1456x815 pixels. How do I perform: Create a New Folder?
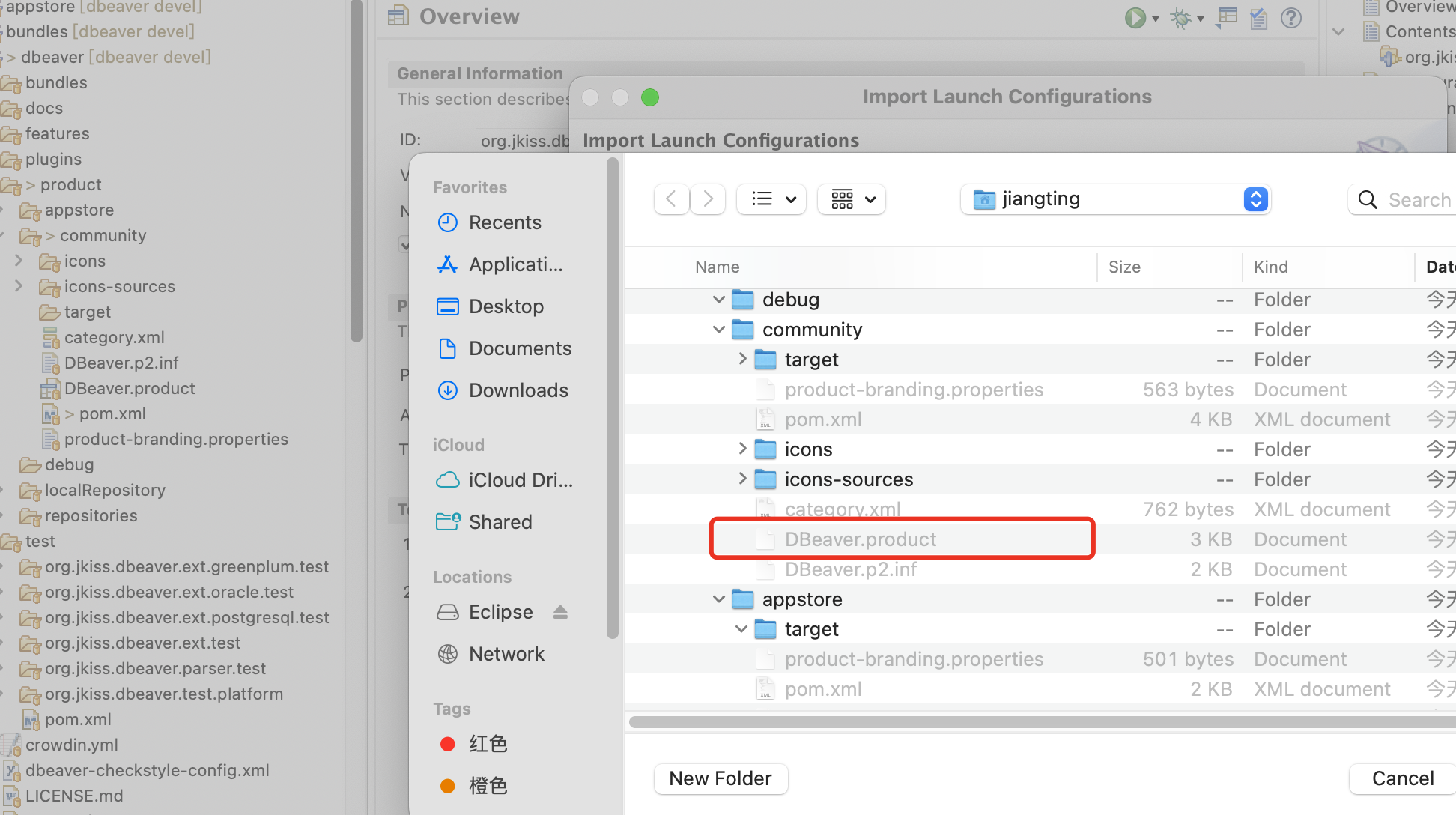(720, 778)
